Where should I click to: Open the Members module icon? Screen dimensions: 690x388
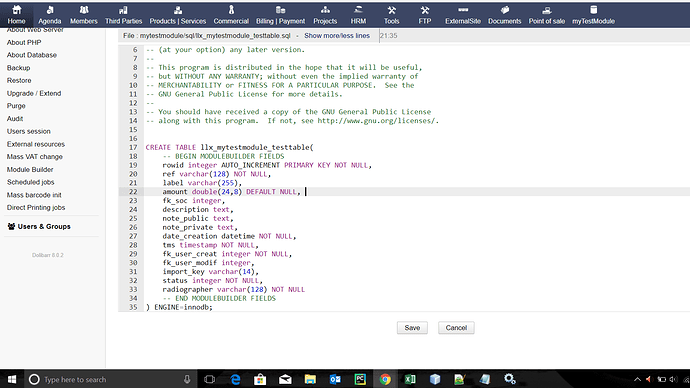point(84,10)
